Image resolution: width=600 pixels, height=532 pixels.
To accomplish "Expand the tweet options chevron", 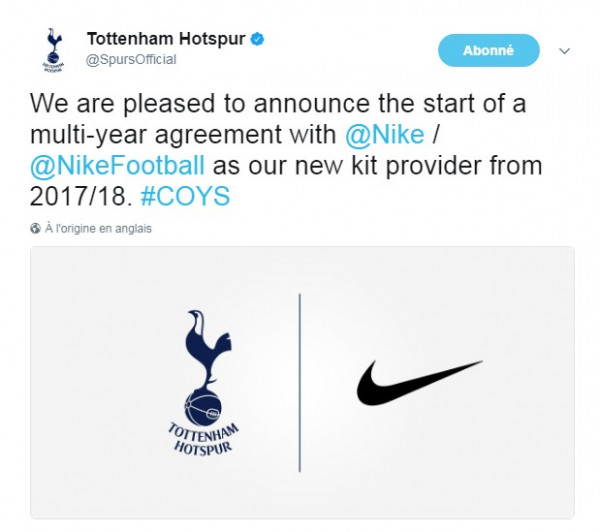I will (565, 50).
